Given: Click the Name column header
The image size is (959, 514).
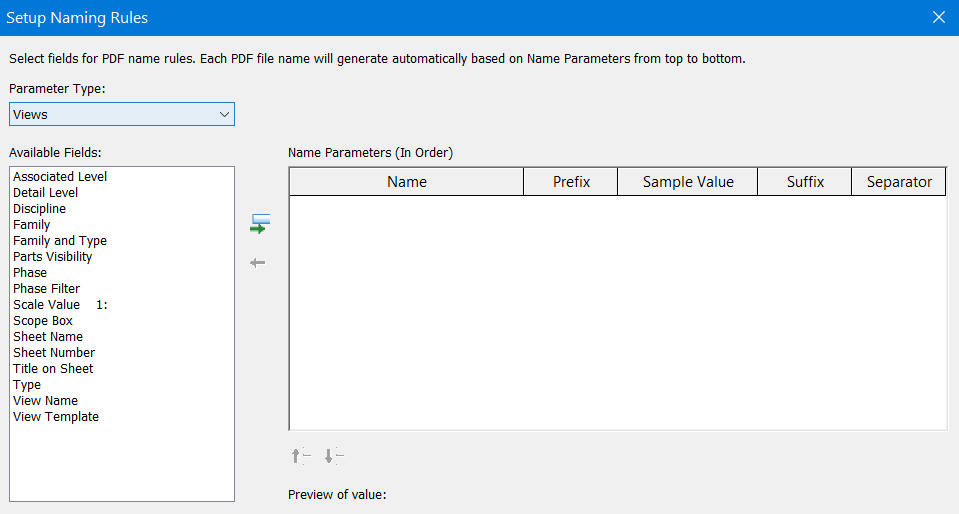Looking at the screenshot, I should [407, 182].
